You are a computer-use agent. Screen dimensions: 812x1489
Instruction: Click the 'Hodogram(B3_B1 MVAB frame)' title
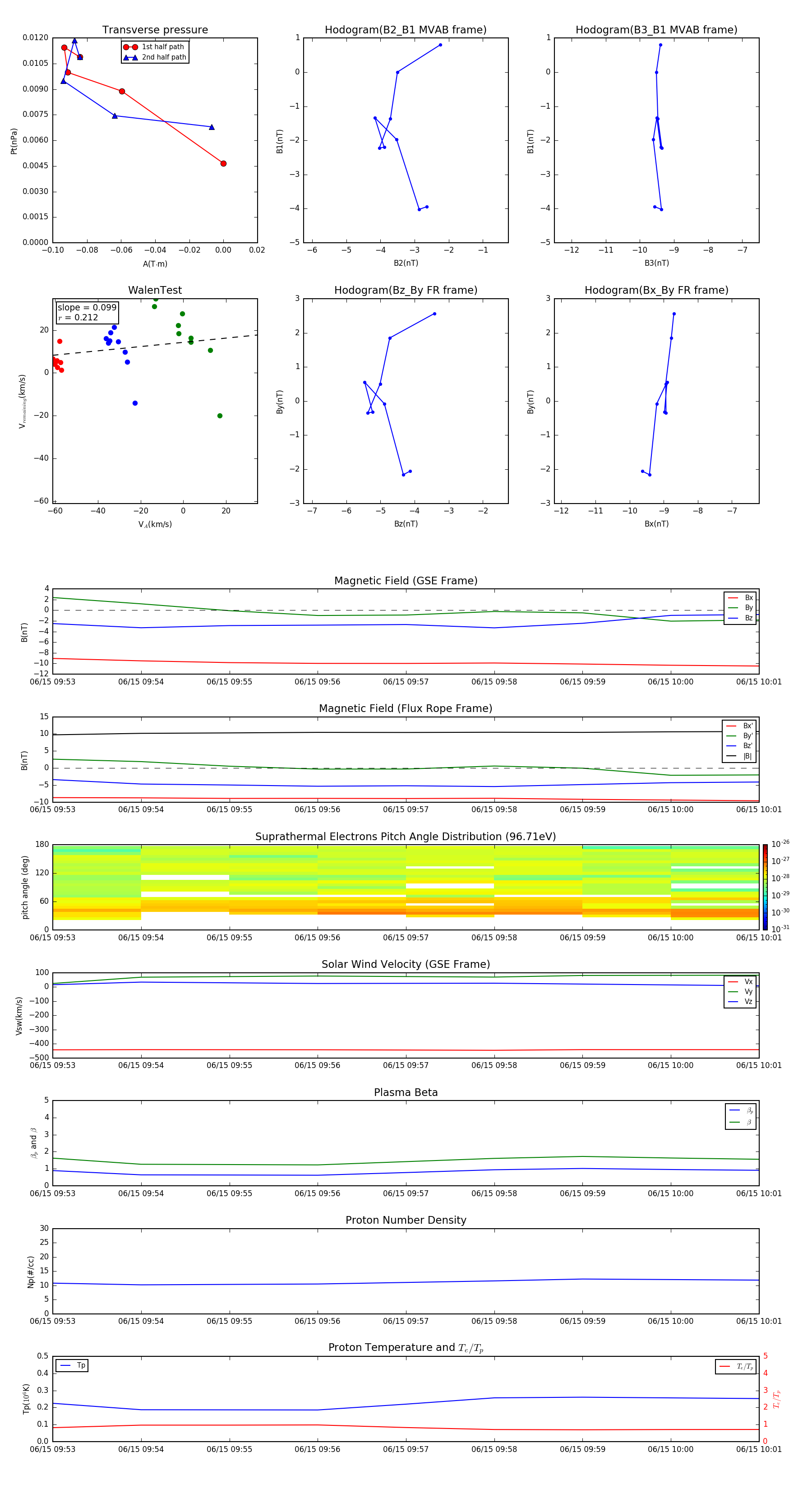coord(656,30)
